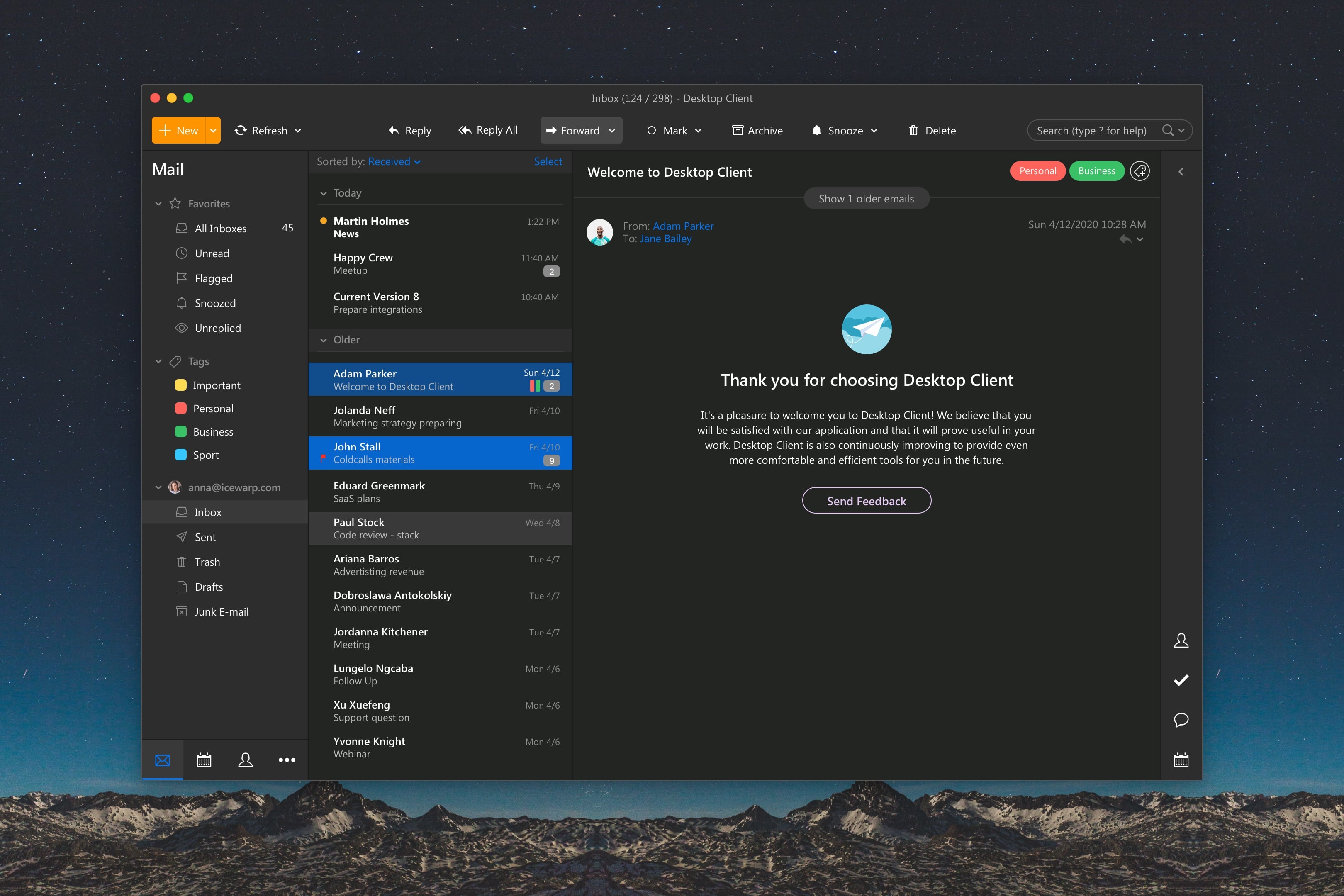Collapse the Today email group

click(324, 193)
